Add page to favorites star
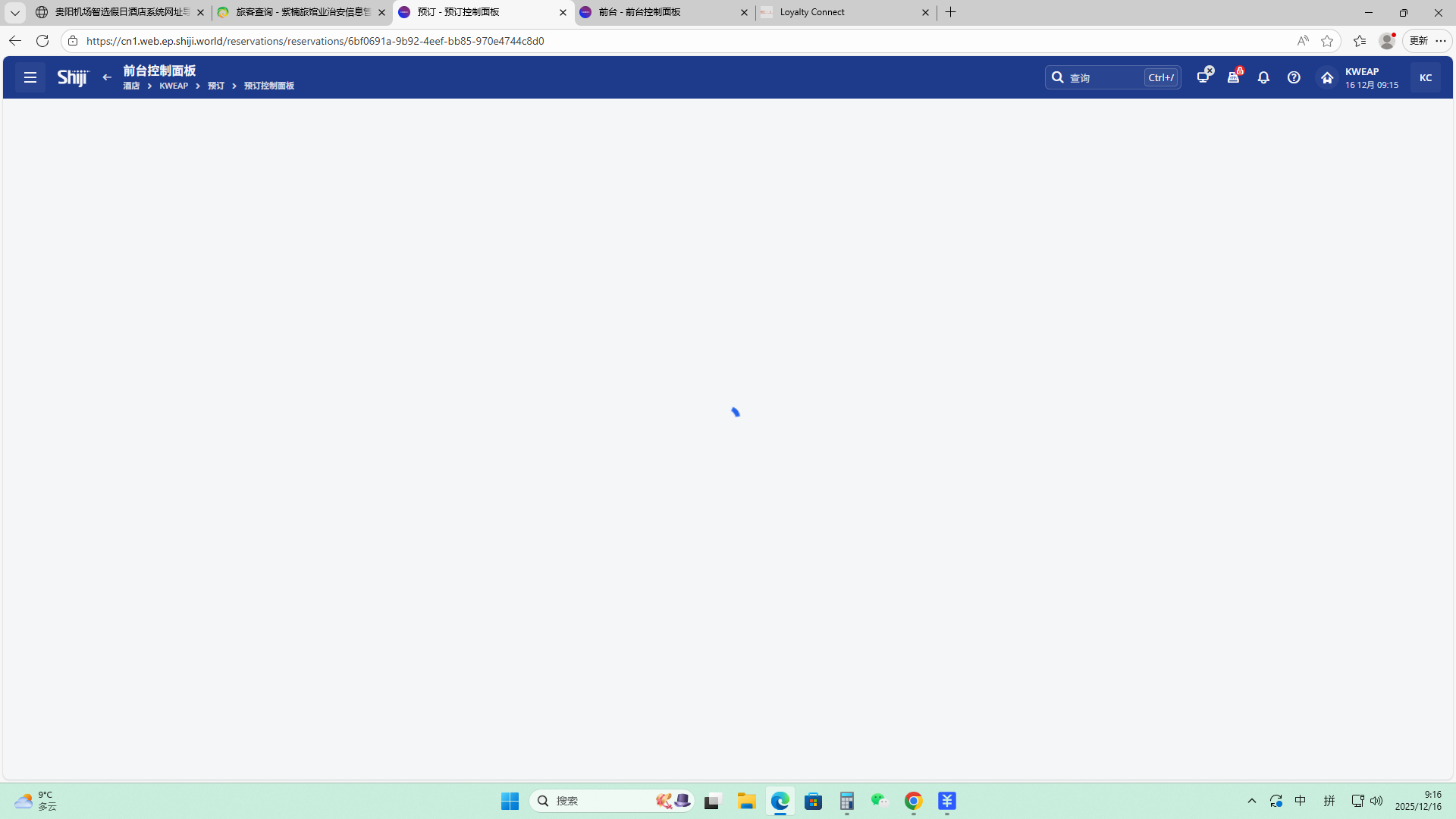1456x819 pixels. pyautogui.click(x=1327, y=41)
